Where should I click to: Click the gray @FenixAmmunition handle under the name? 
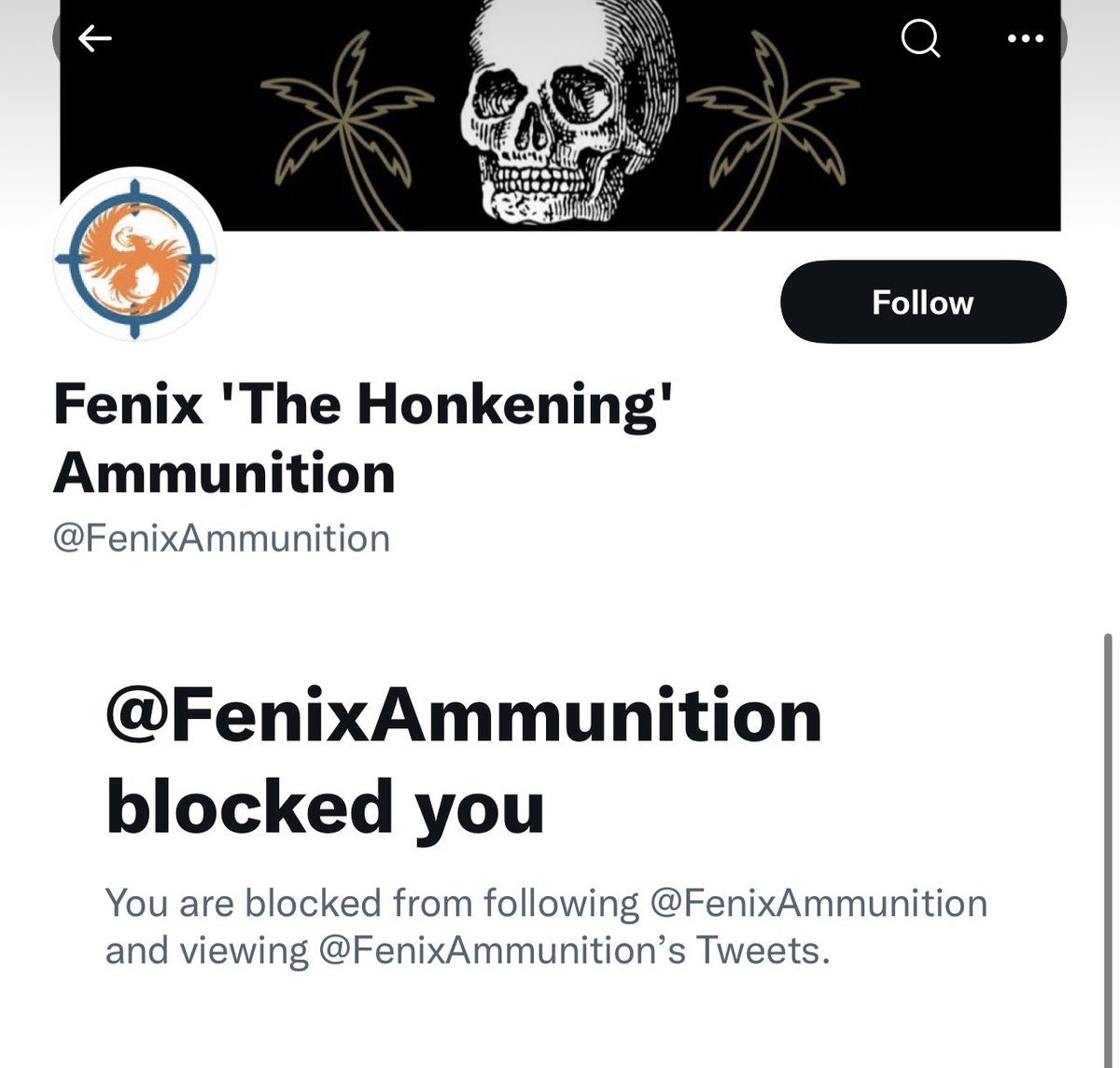(x=221, y=539)
